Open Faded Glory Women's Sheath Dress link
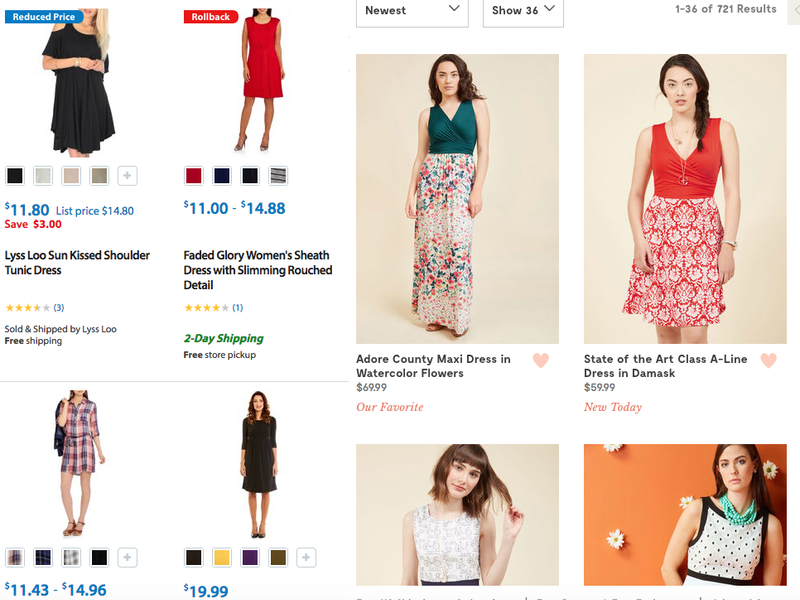 tap(257, 270)
